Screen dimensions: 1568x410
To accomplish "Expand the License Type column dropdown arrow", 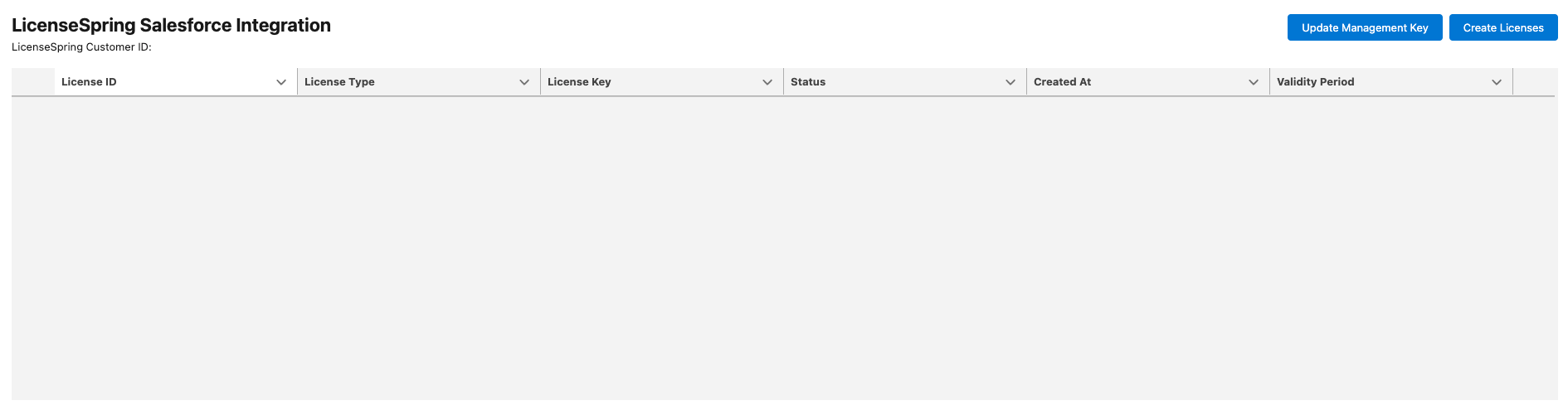I will tap(524, 82).
